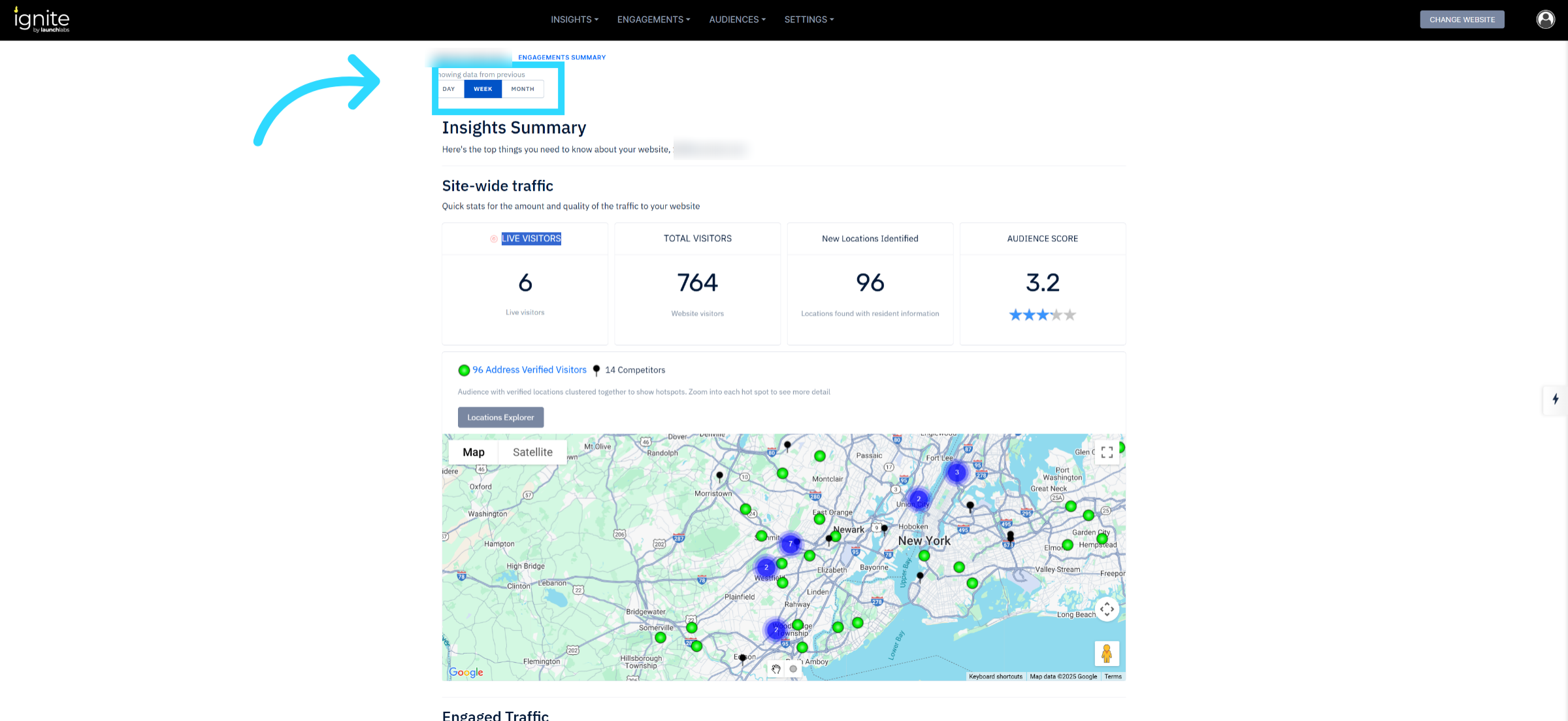The image size is (1568, 721).
Task: Select the MONTH time range
Action: click(523, 89)
